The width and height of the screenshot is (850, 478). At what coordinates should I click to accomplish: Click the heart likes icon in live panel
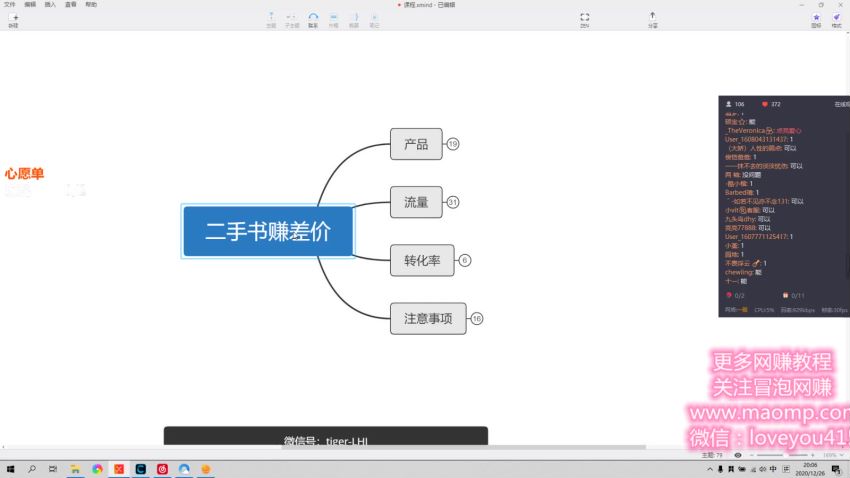[765, 104]
